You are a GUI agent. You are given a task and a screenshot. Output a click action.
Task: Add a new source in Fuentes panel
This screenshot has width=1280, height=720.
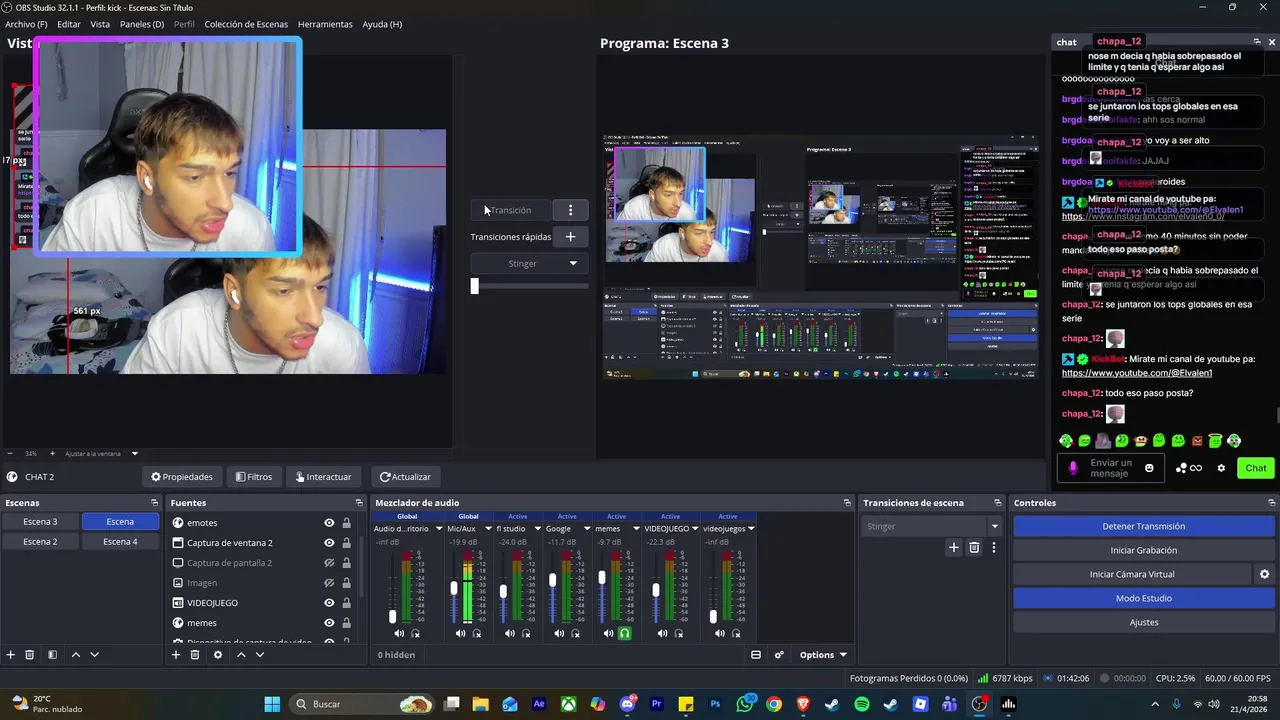click(x=176, y=655)
